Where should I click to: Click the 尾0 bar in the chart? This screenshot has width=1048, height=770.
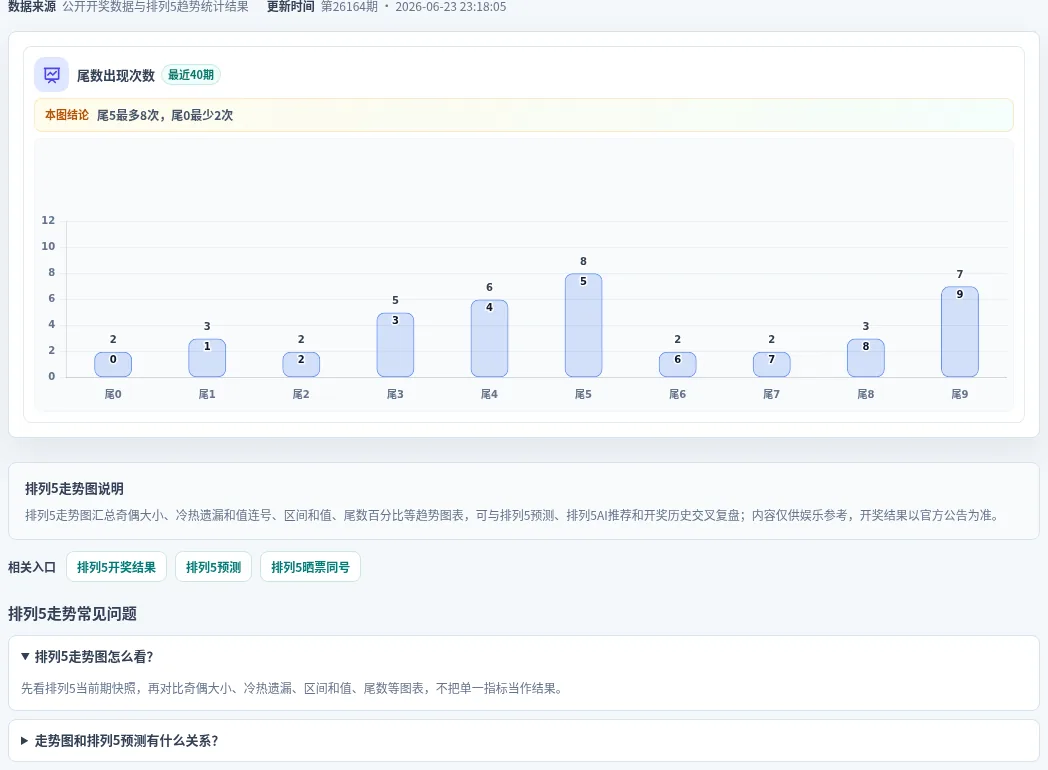[113, 364]
